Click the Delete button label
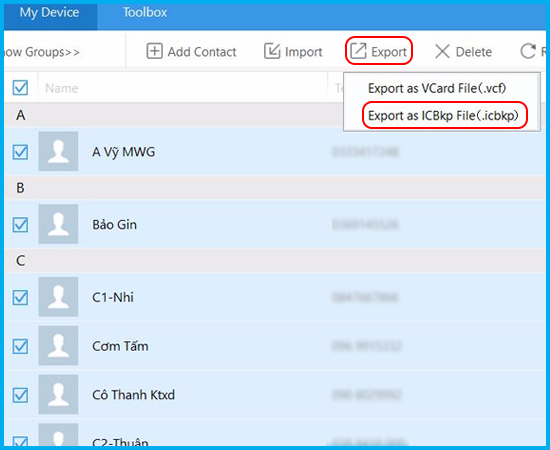 click(474, 52)
